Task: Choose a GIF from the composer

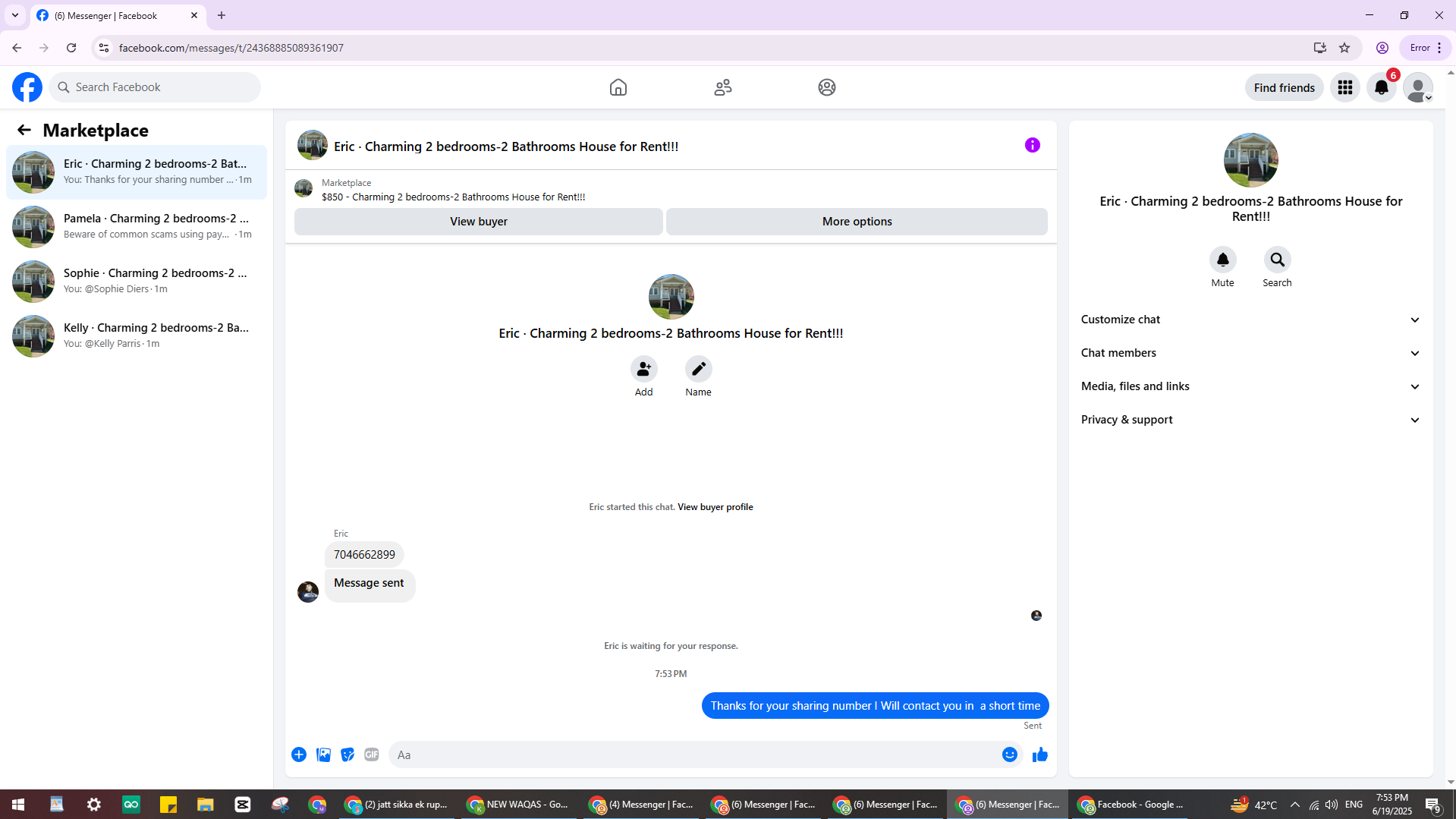Action: tap(372, 754)
